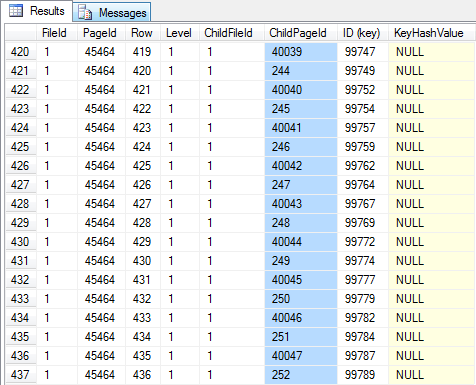Click ID (key) cell 99772
The image size is (476, 385).
pyautogui.click(x=363, y=242)
